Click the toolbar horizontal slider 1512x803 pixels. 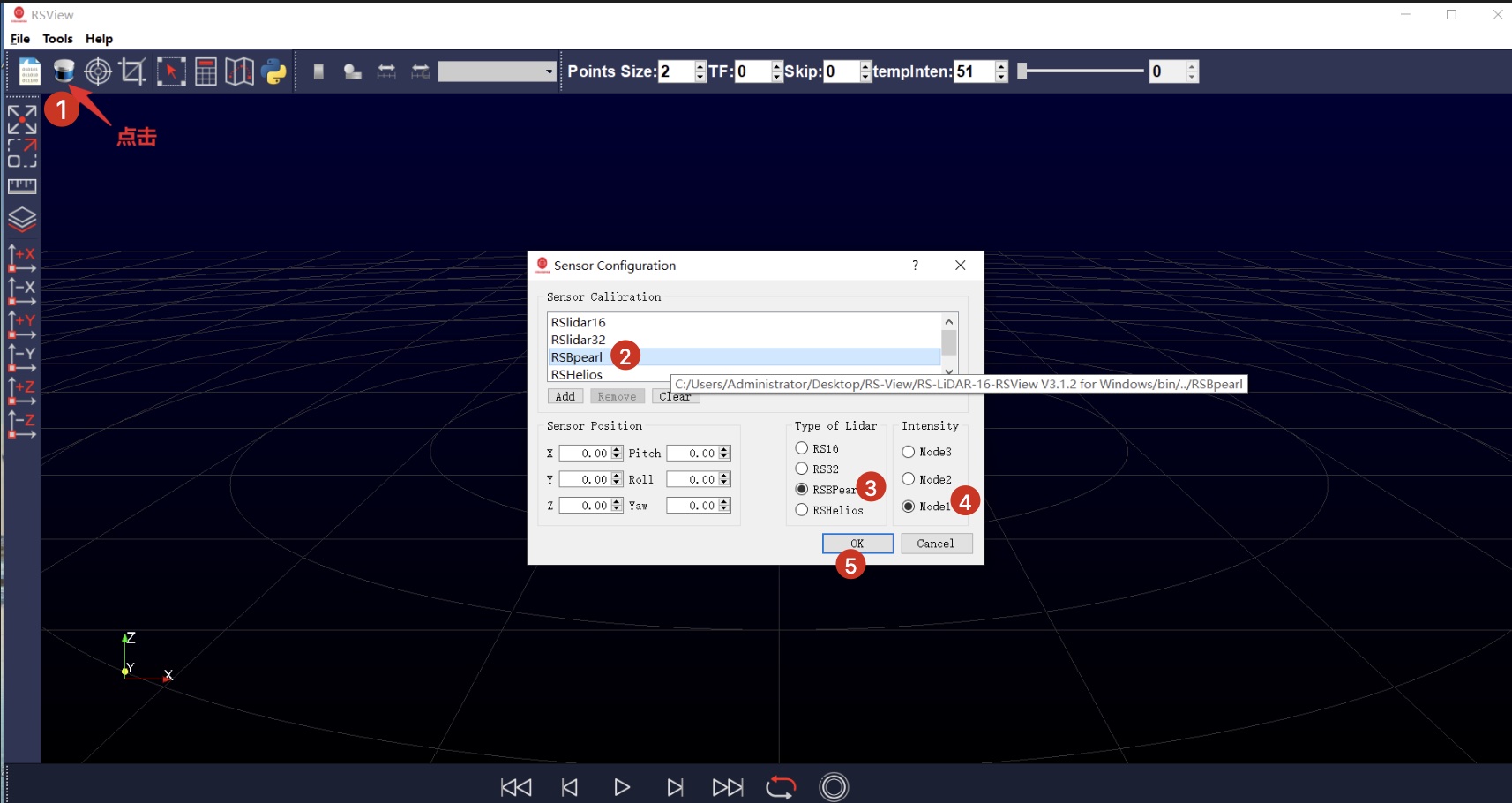pos(1081,71)
